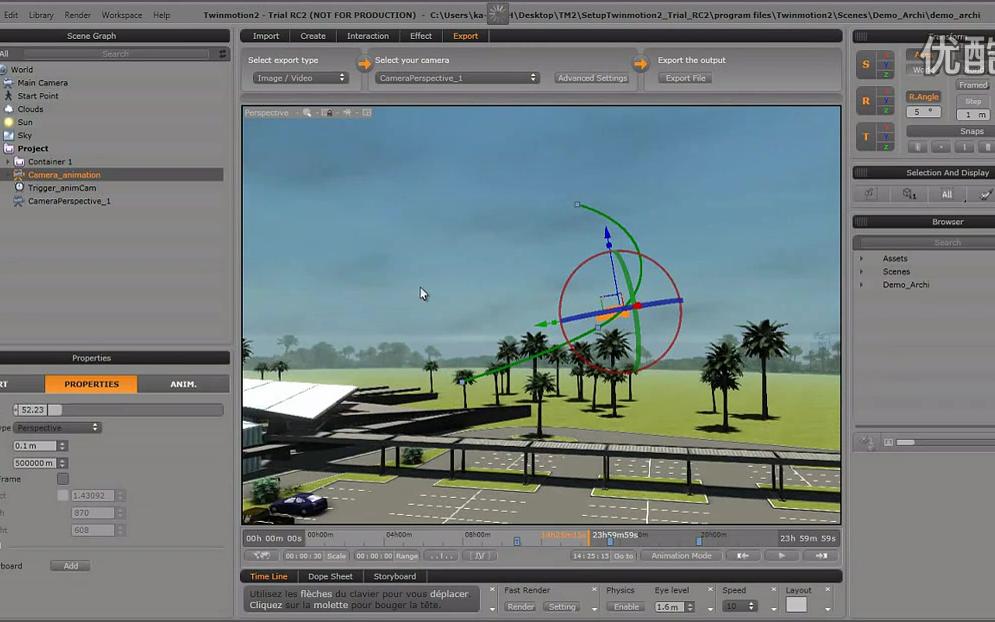Click the viewport camera lock icon
995x622 pixels.
pyautogui.click(x=327, y=113)
